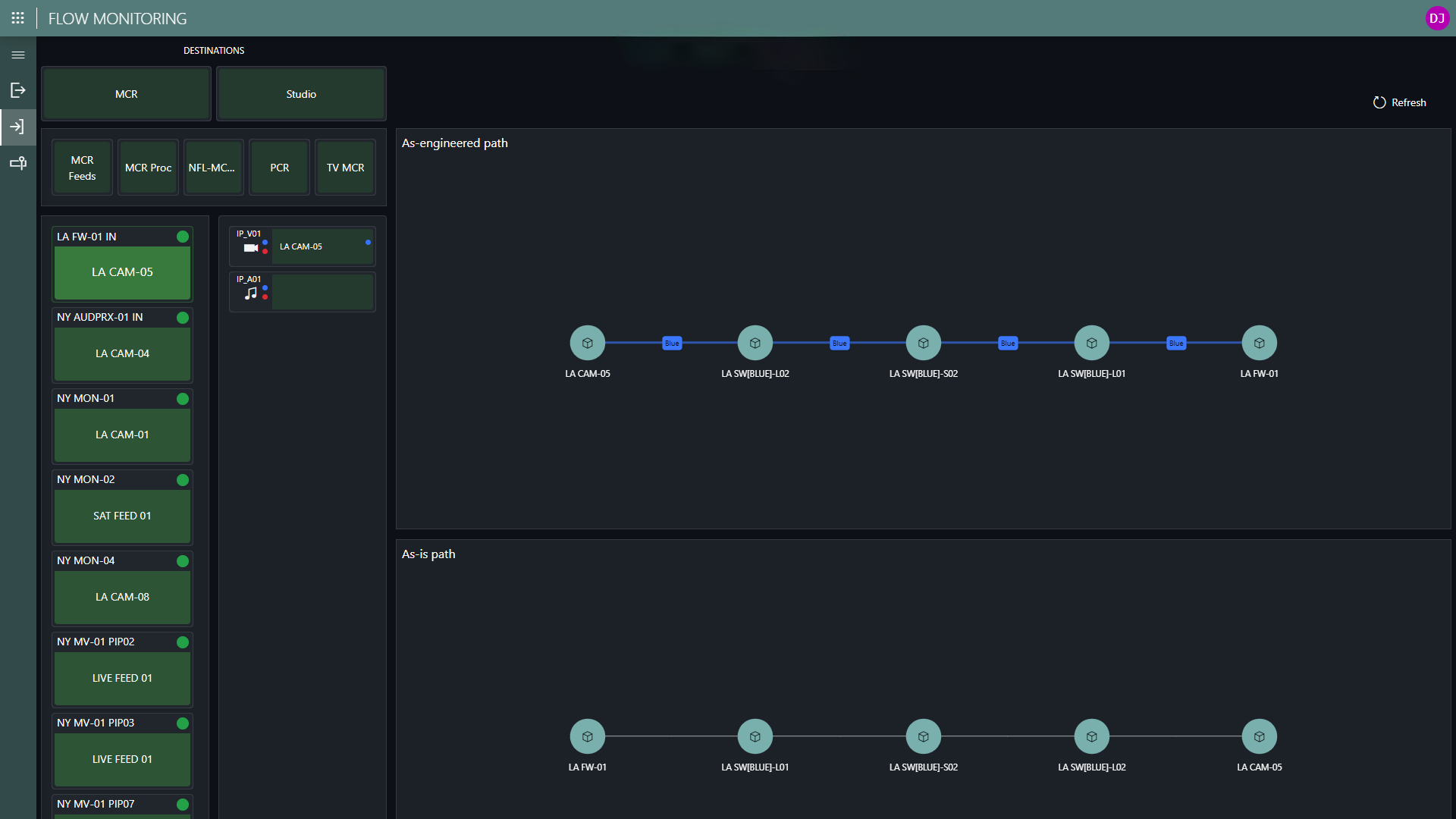Click Blue link tag between L02 and S02
Screen dimensions: 1456x819
pos(839,344)
